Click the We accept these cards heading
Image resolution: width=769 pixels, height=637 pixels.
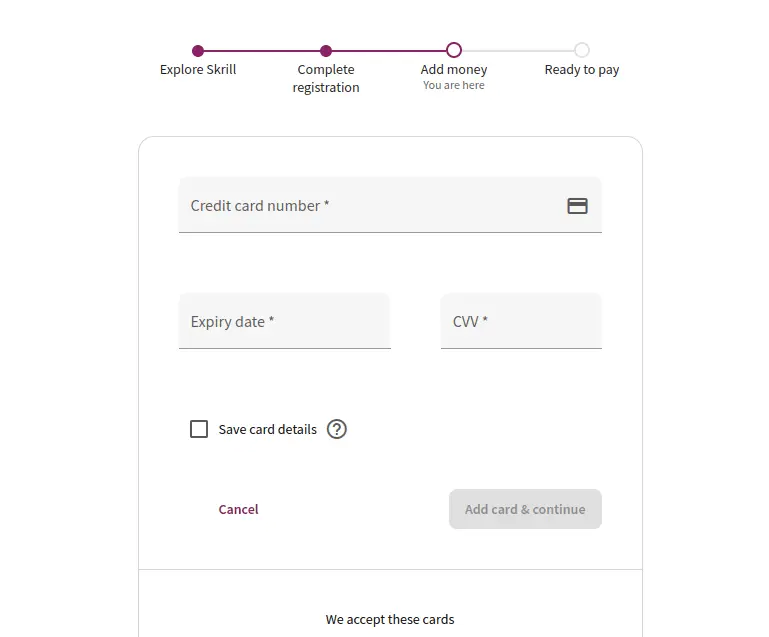(x=390, y=619)
